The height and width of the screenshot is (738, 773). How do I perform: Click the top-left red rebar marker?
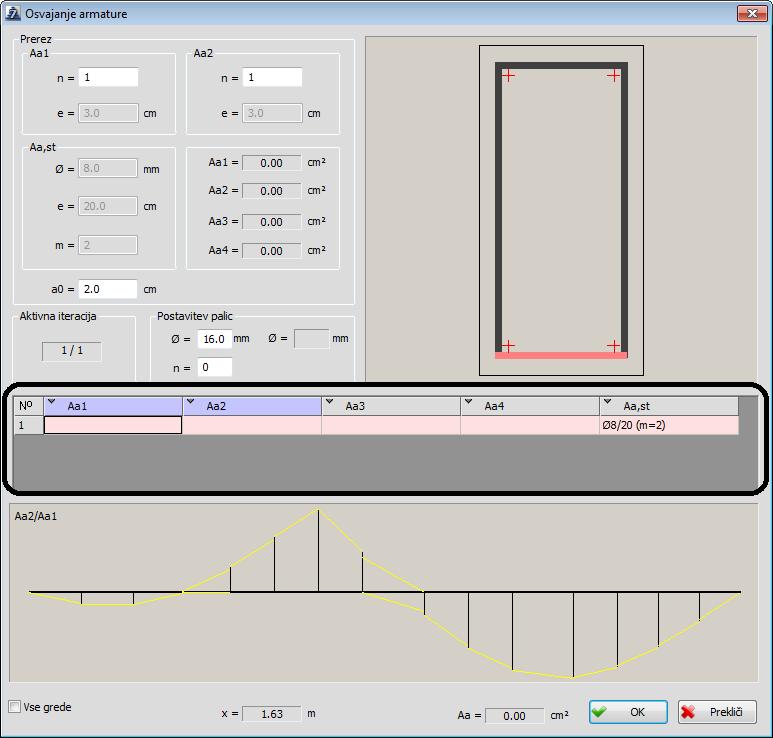508,75
